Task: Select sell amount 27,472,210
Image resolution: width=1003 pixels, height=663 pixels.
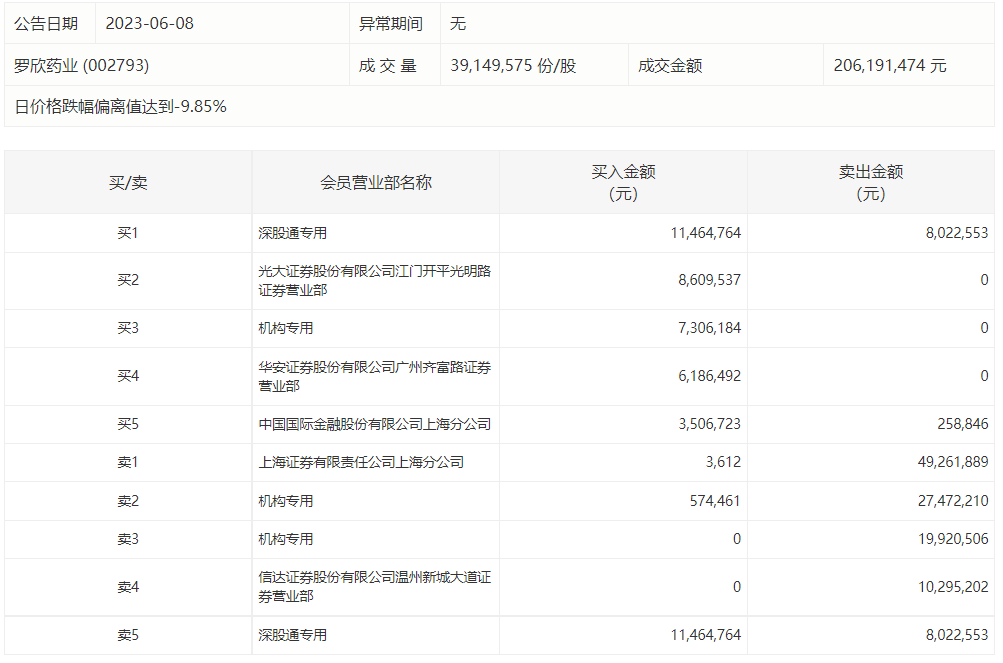Action: 953,501
